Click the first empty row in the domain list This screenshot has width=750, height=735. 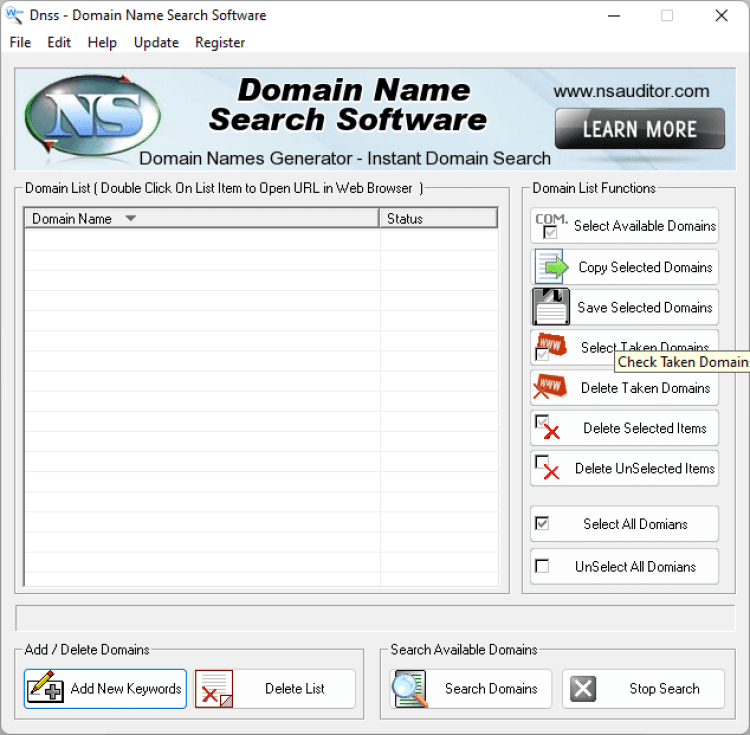click(261, 239)
